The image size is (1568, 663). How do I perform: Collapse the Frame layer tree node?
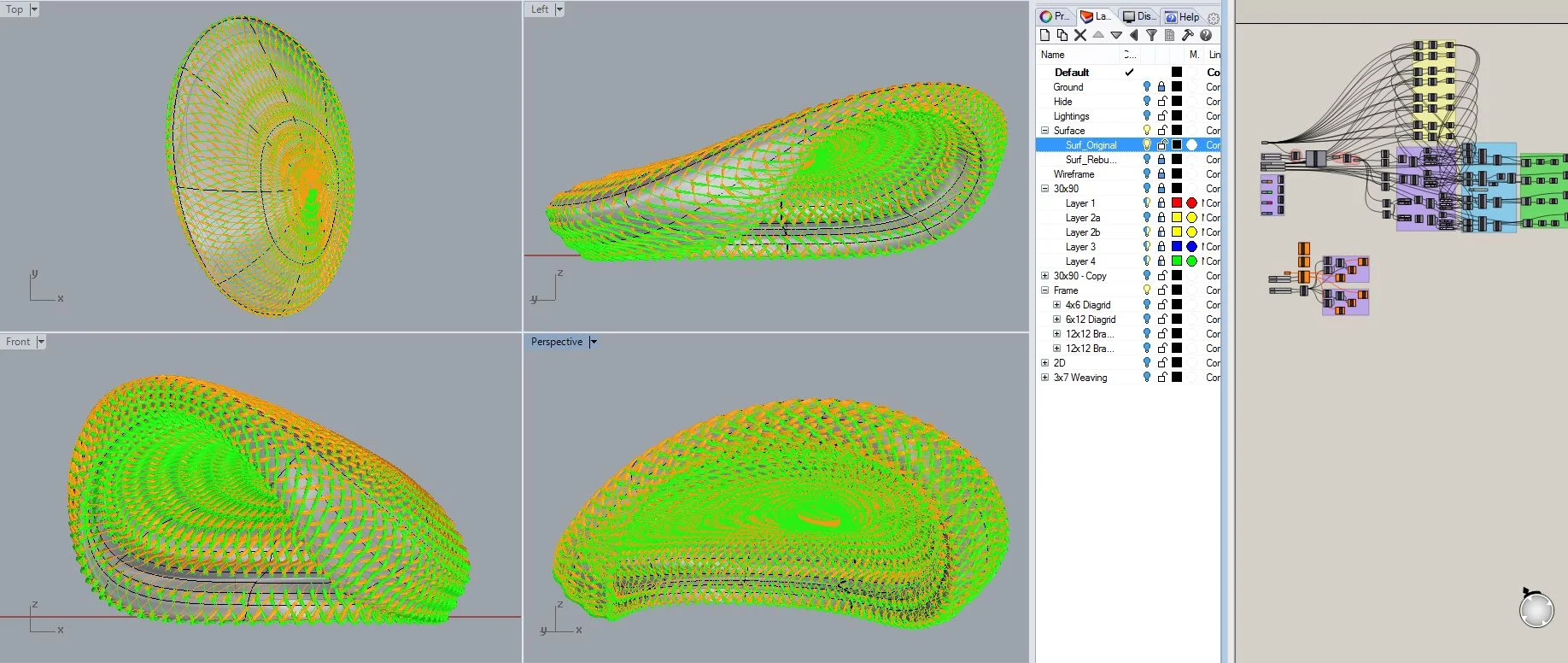(x=1044, y=290)
